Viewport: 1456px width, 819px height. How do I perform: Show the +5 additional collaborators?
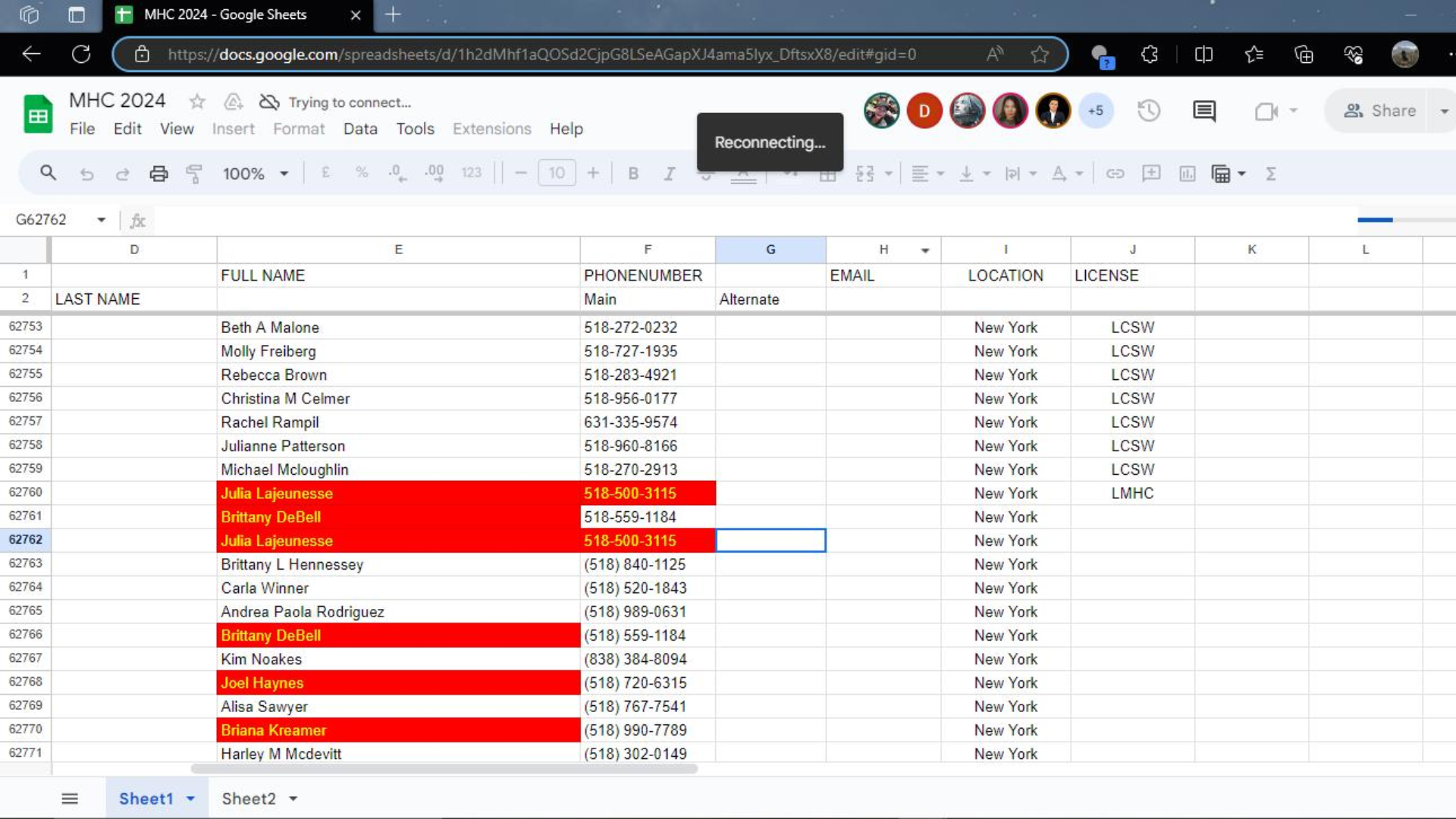click(1095, 111)
